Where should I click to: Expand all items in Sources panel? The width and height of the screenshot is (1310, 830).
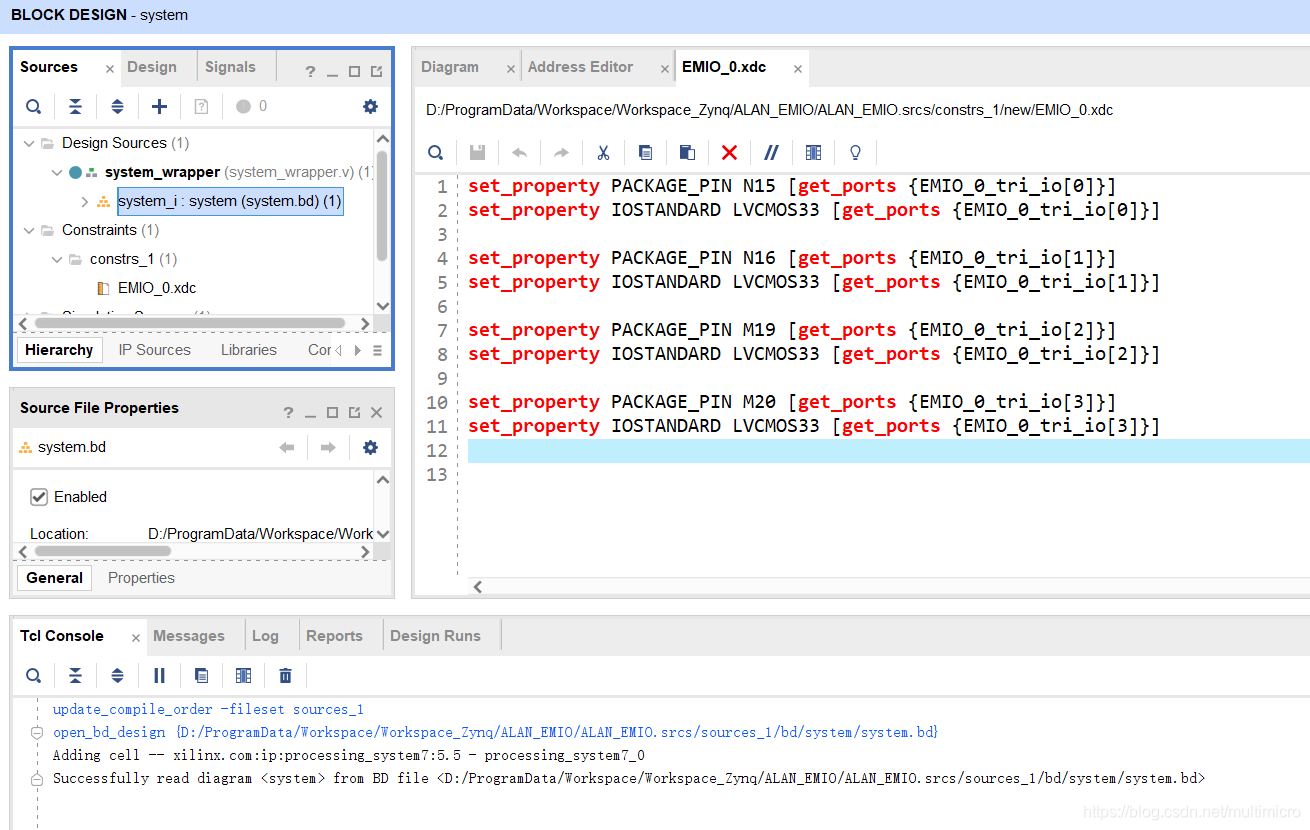point(117,107)
